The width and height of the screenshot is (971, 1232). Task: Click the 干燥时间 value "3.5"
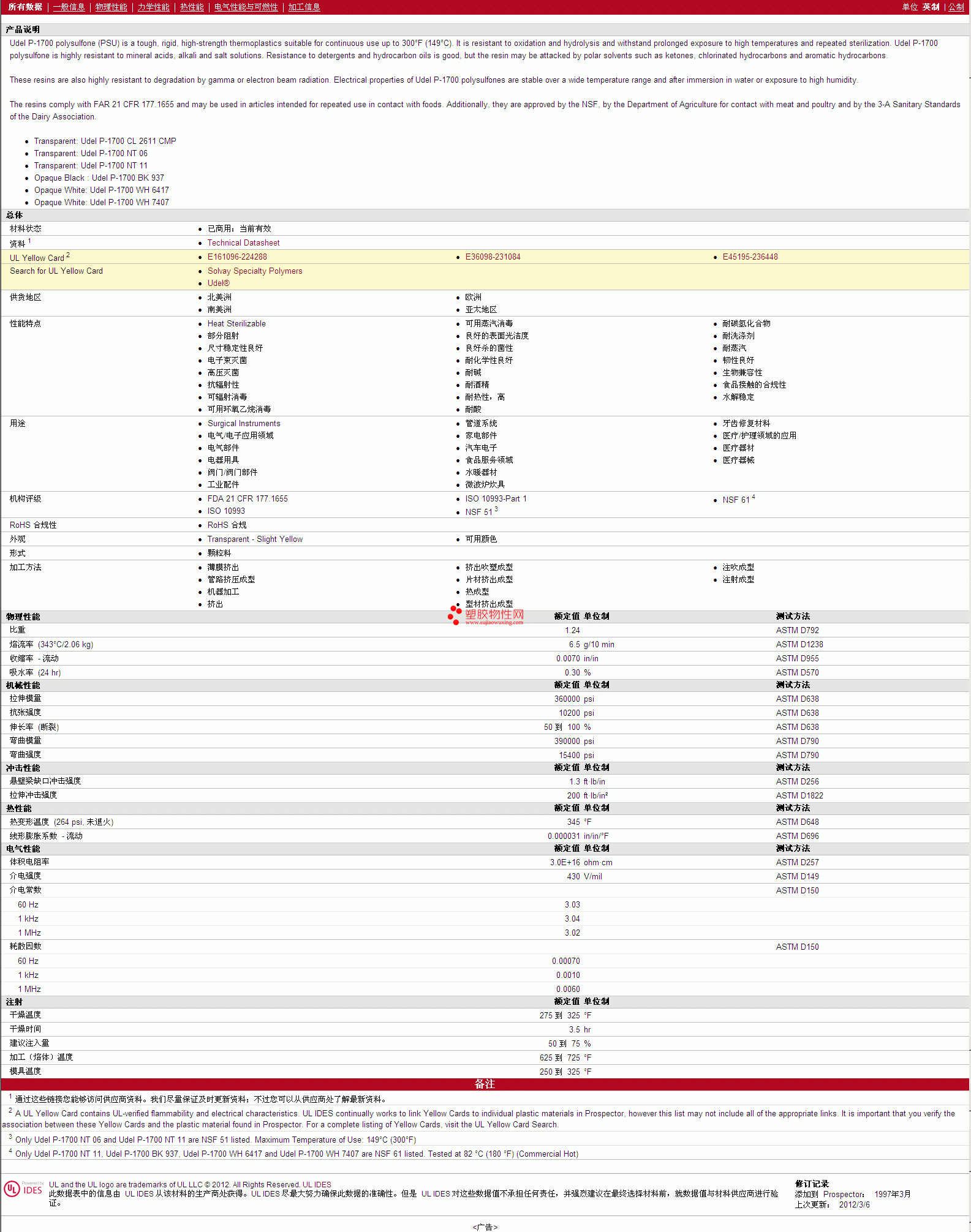(574, 1030)
